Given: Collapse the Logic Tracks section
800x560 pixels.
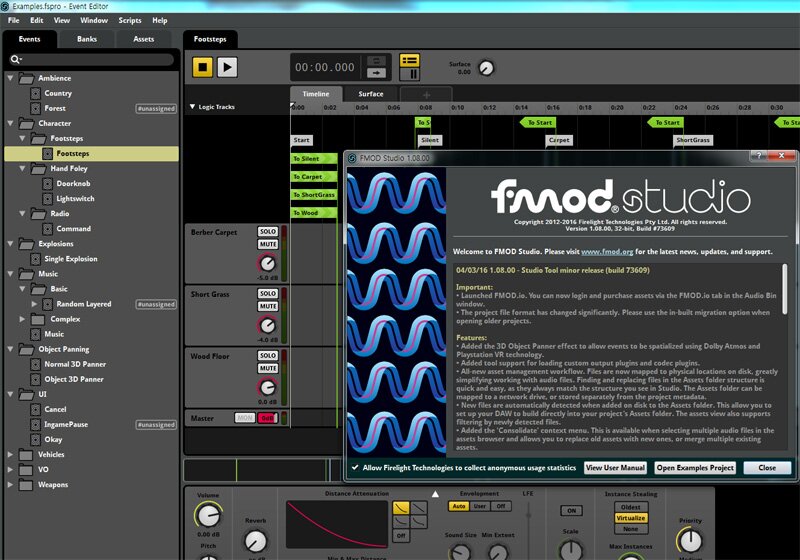Looking at the screenshot, I should click(192, 107).
